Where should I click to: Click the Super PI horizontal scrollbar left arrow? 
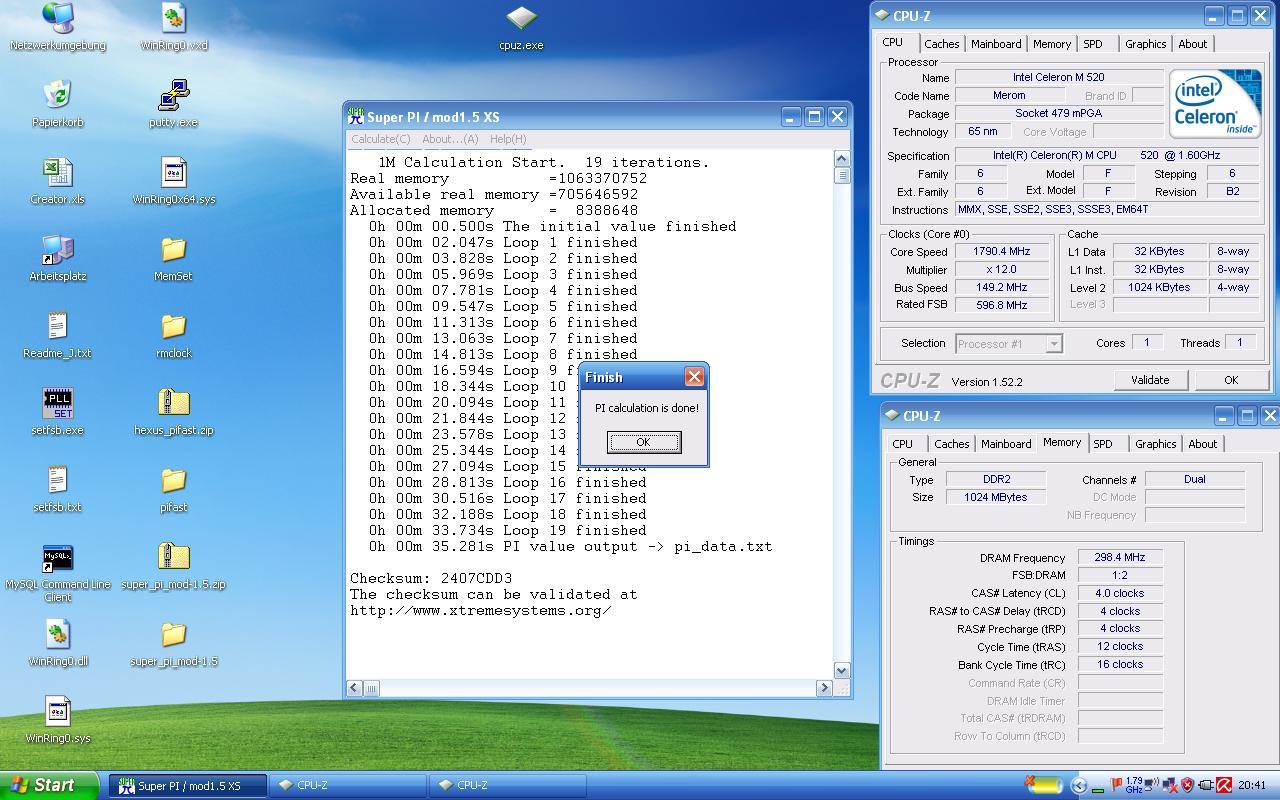coord(355,688)
